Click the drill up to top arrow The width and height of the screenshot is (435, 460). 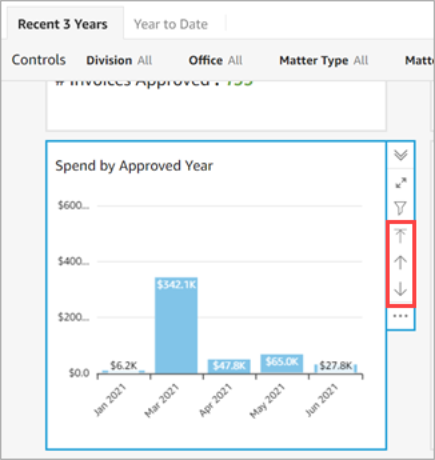click(x=400, y=236)
